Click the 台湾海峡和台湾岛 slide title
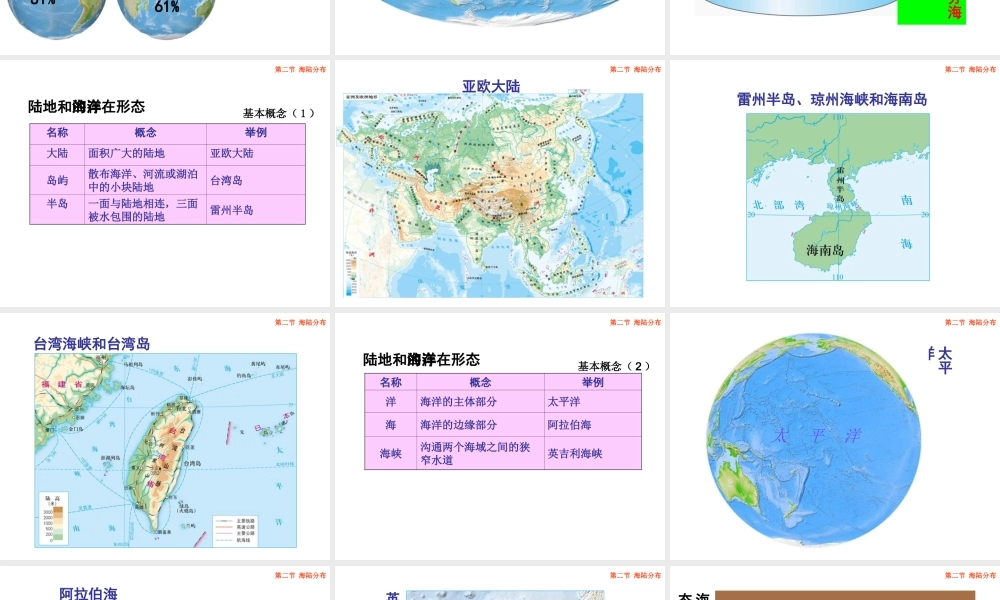Screen dimensions: 1000x600 92,344
